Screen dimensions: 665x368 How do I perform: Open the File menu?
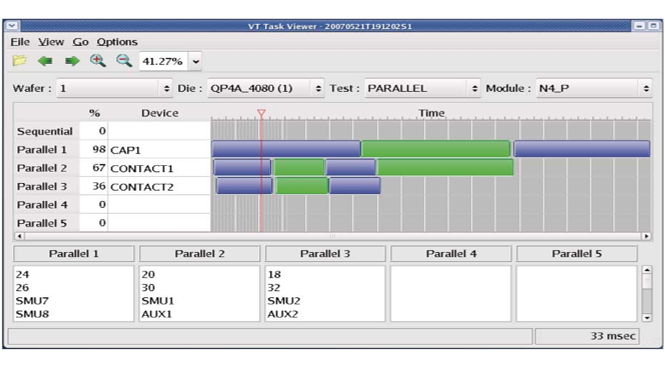point(20,42)
